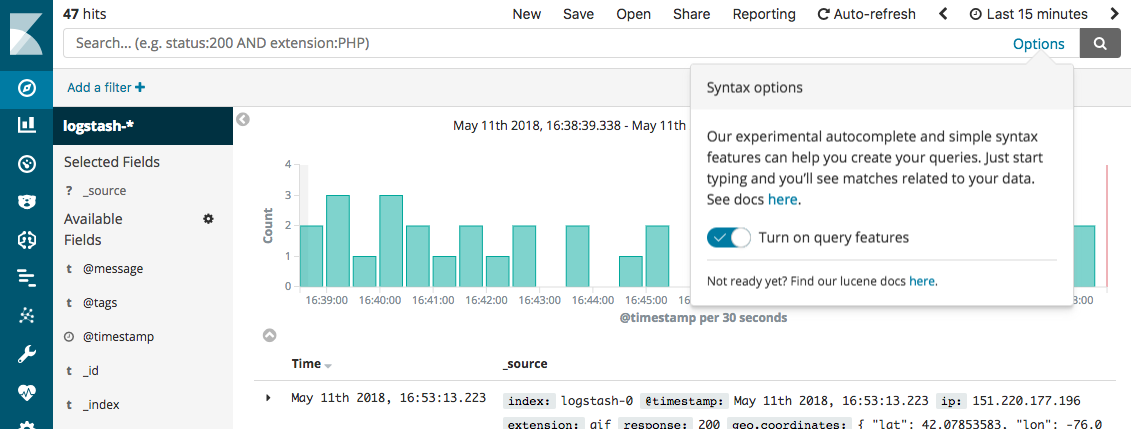Open Monitoring heartbeat icon
This screenshot has width=1131, height=429.
tap(27, 392)
